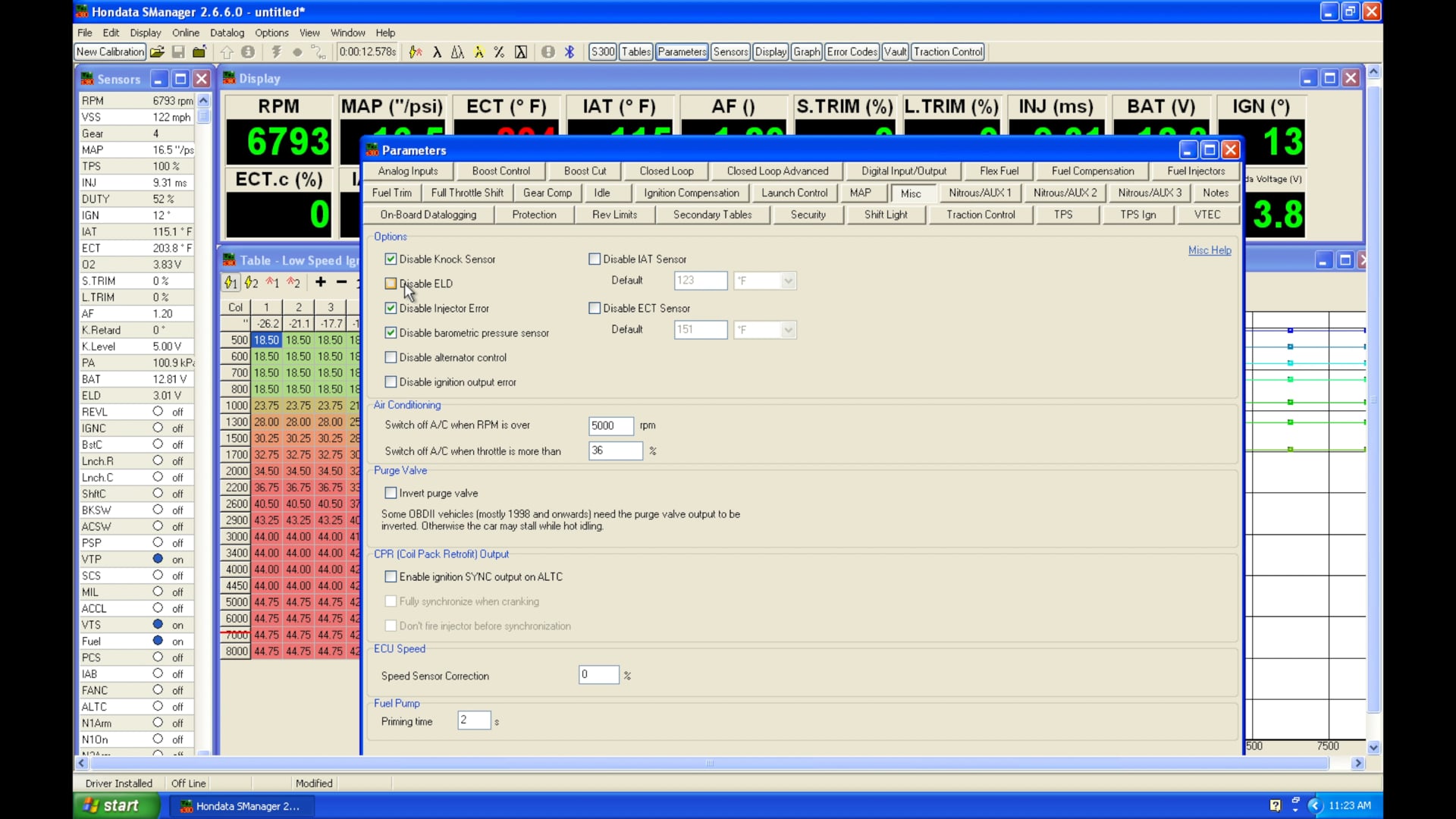Click the Priming time input field
1456x819 pixels.
coord(475,720)
